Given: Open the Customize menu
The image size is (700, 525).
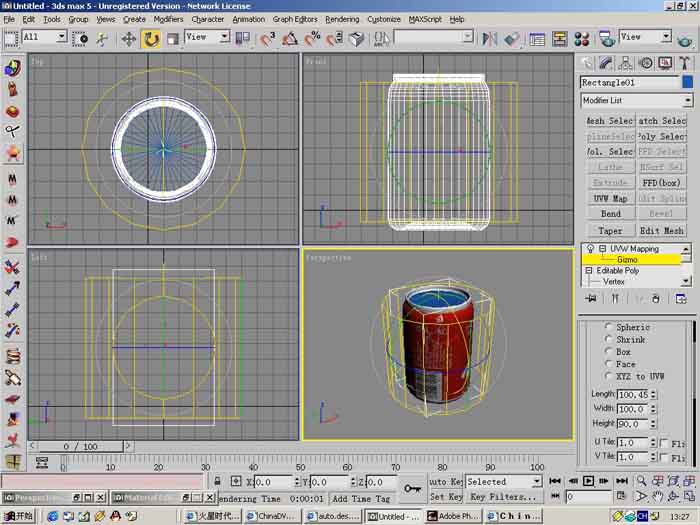Looking at the screenshot, I should (383, 19).
